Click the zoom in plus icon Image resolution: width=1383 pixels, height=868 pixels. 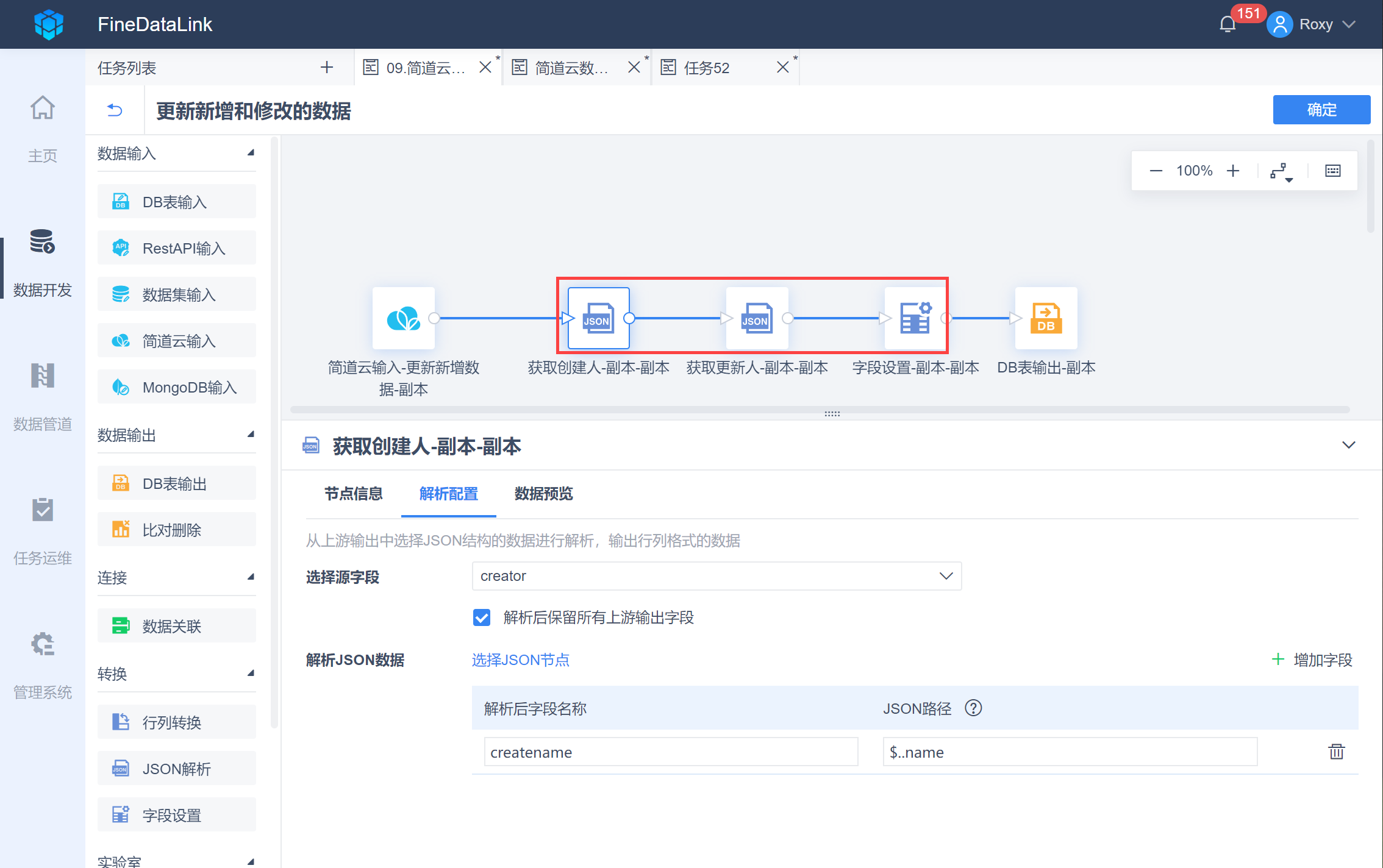1233,171
